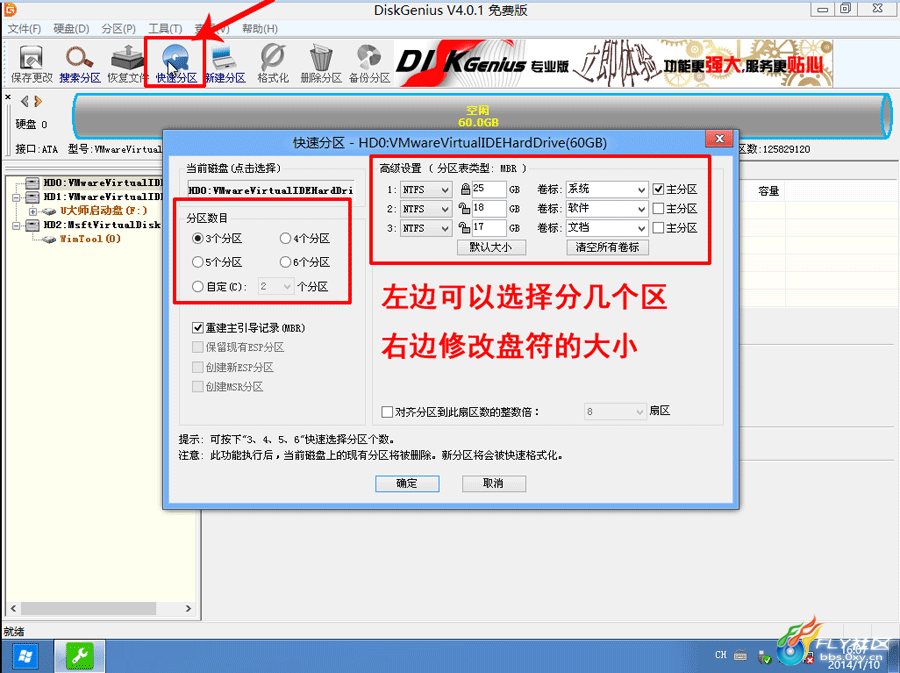Image resolution: width=900 pixels, height=673 pixels.
Task: Click size field of partition 2 (18)
Action: [488, 208]
